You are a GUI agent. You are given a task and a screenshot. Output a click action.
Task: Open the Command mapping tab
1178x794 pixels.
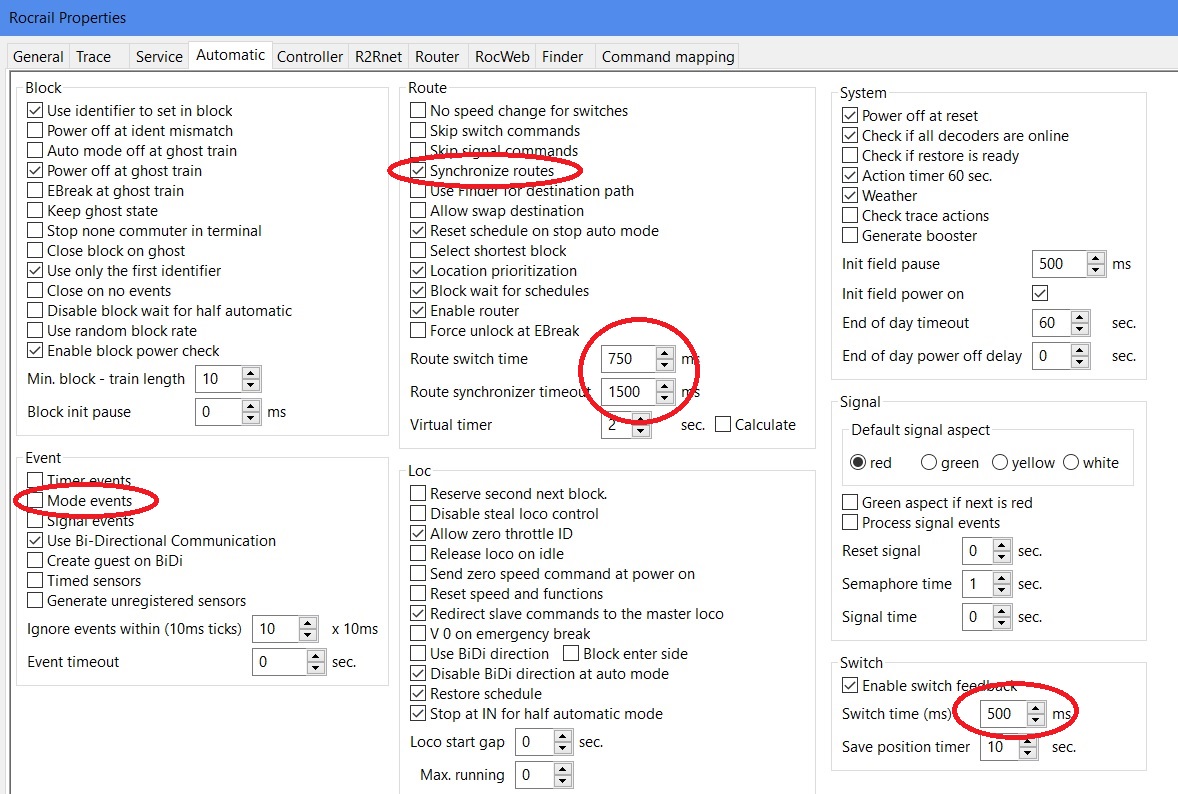point(668,57)
